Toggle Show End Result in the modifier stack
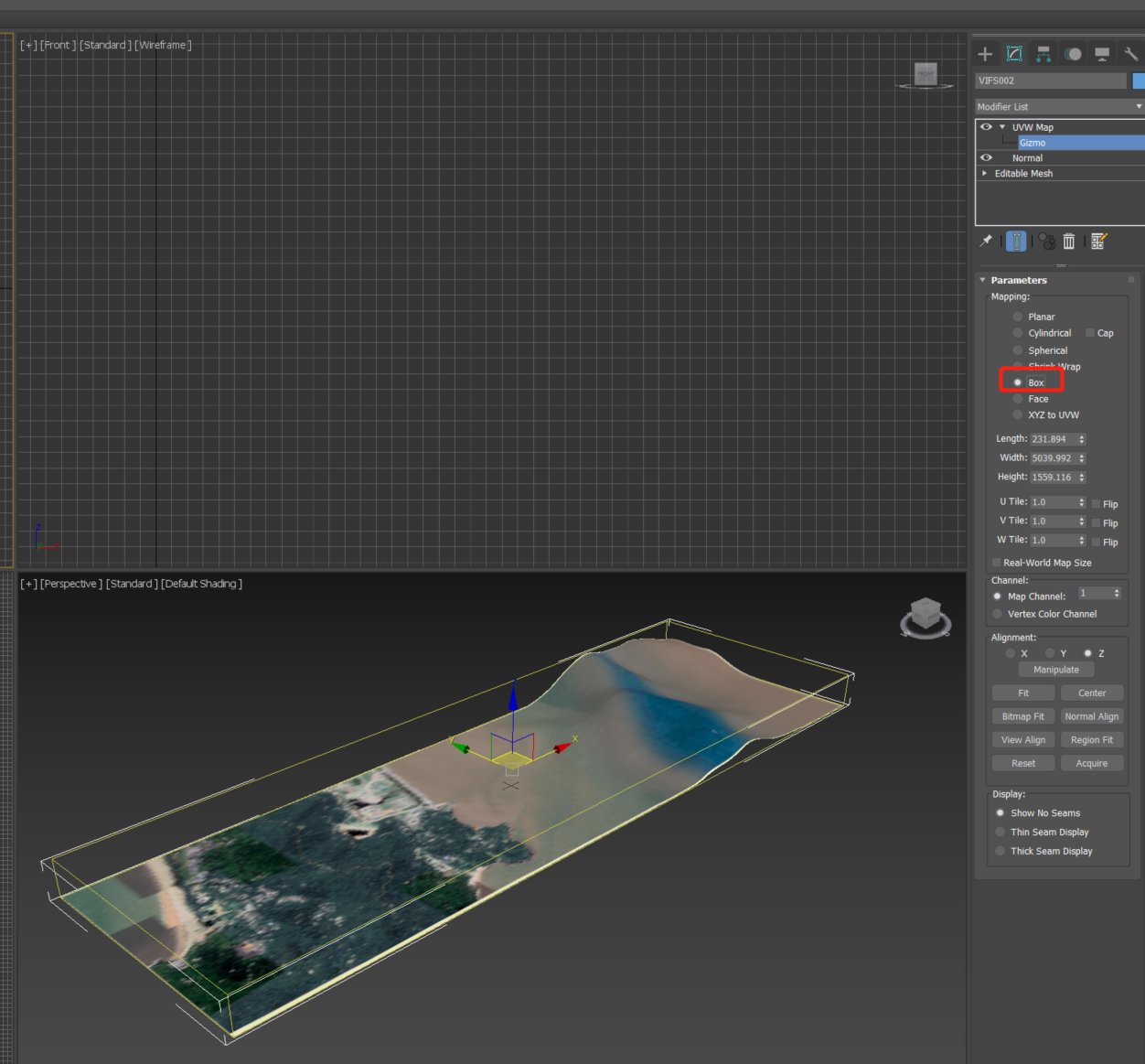 tap(1016, 241)
